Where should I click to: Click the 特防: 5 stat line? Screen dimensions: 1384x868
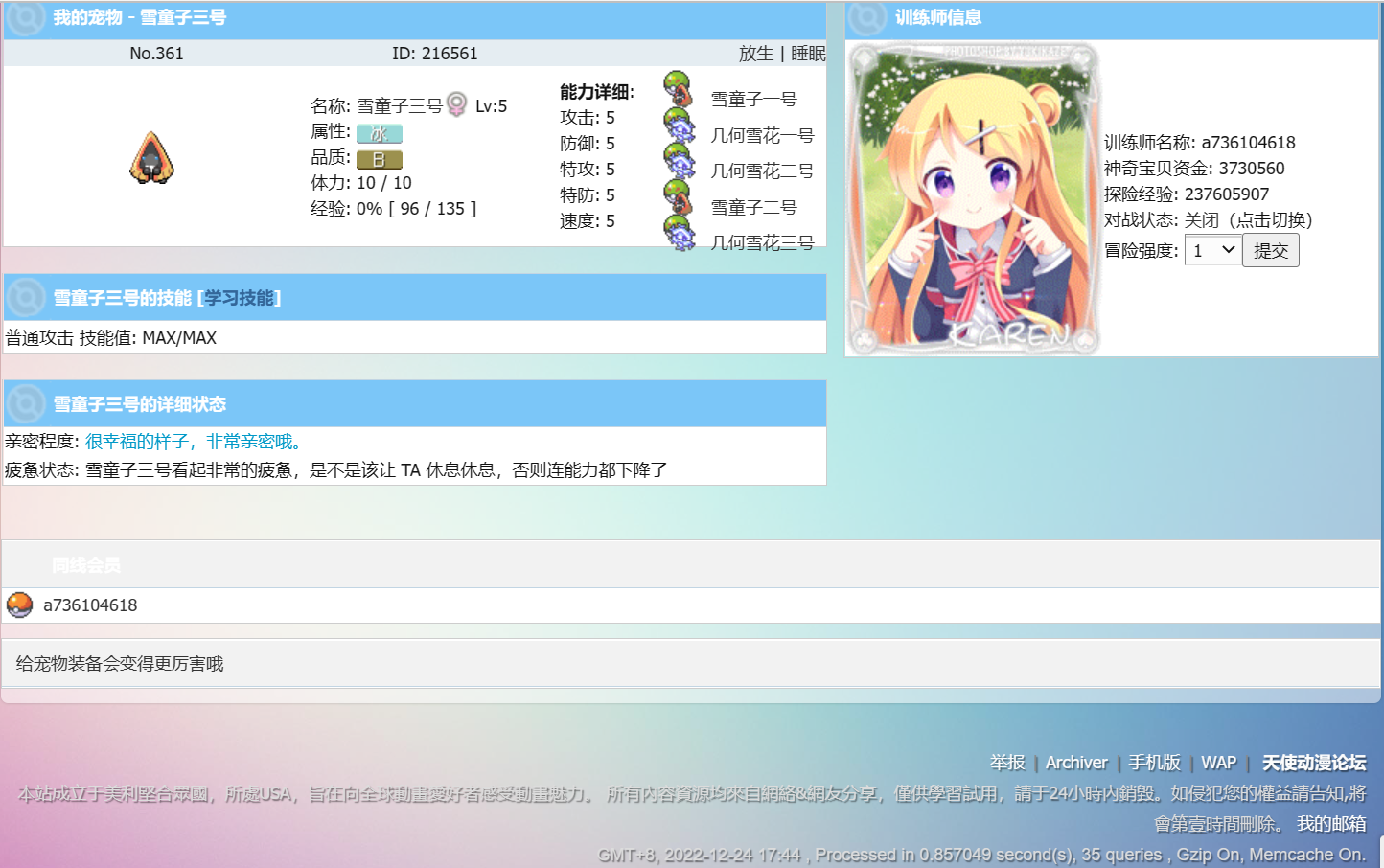pyautogui.click(x=588, y=194)
